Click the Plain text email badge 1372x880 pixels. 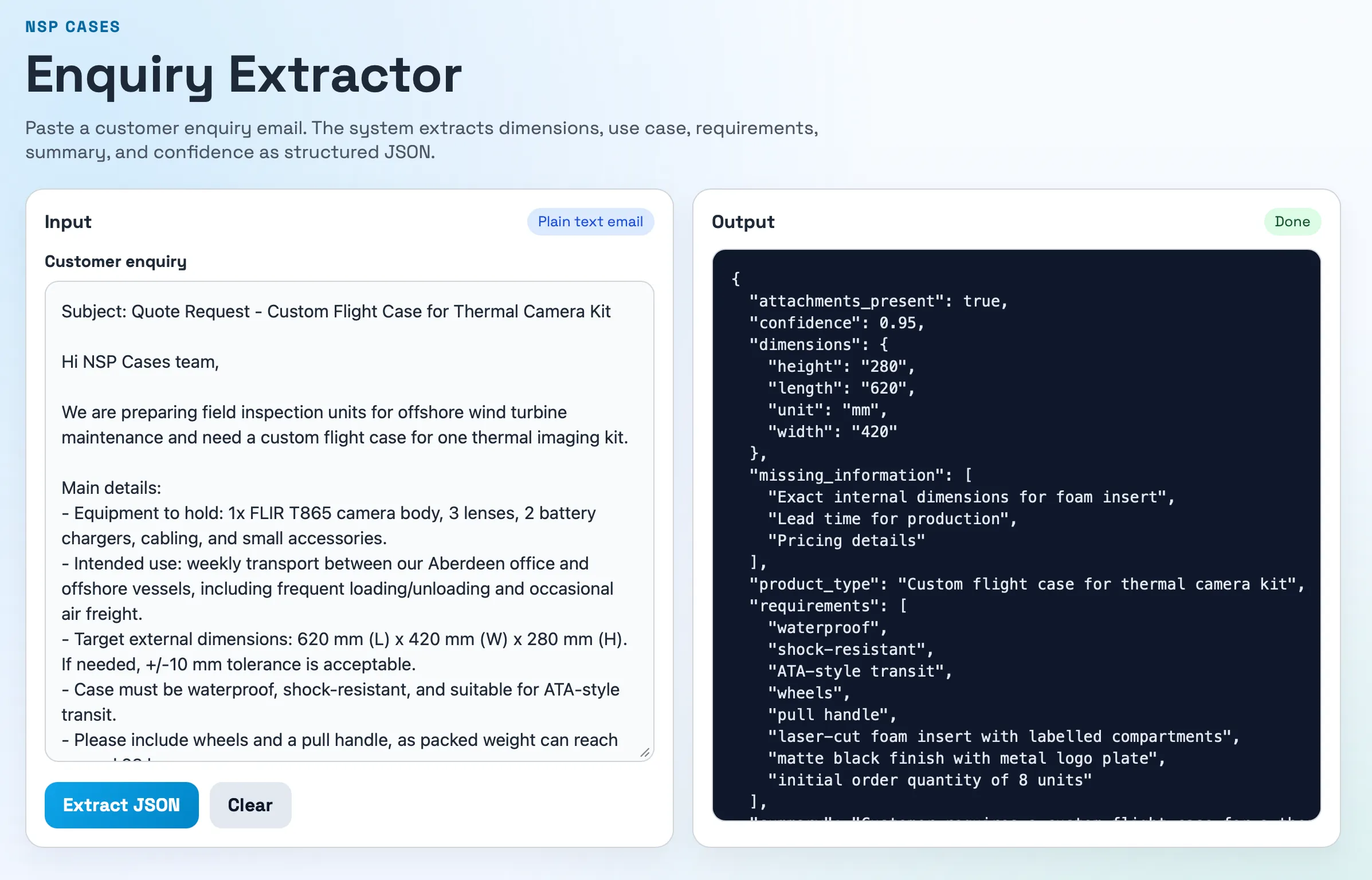click(x=590, y=222)
